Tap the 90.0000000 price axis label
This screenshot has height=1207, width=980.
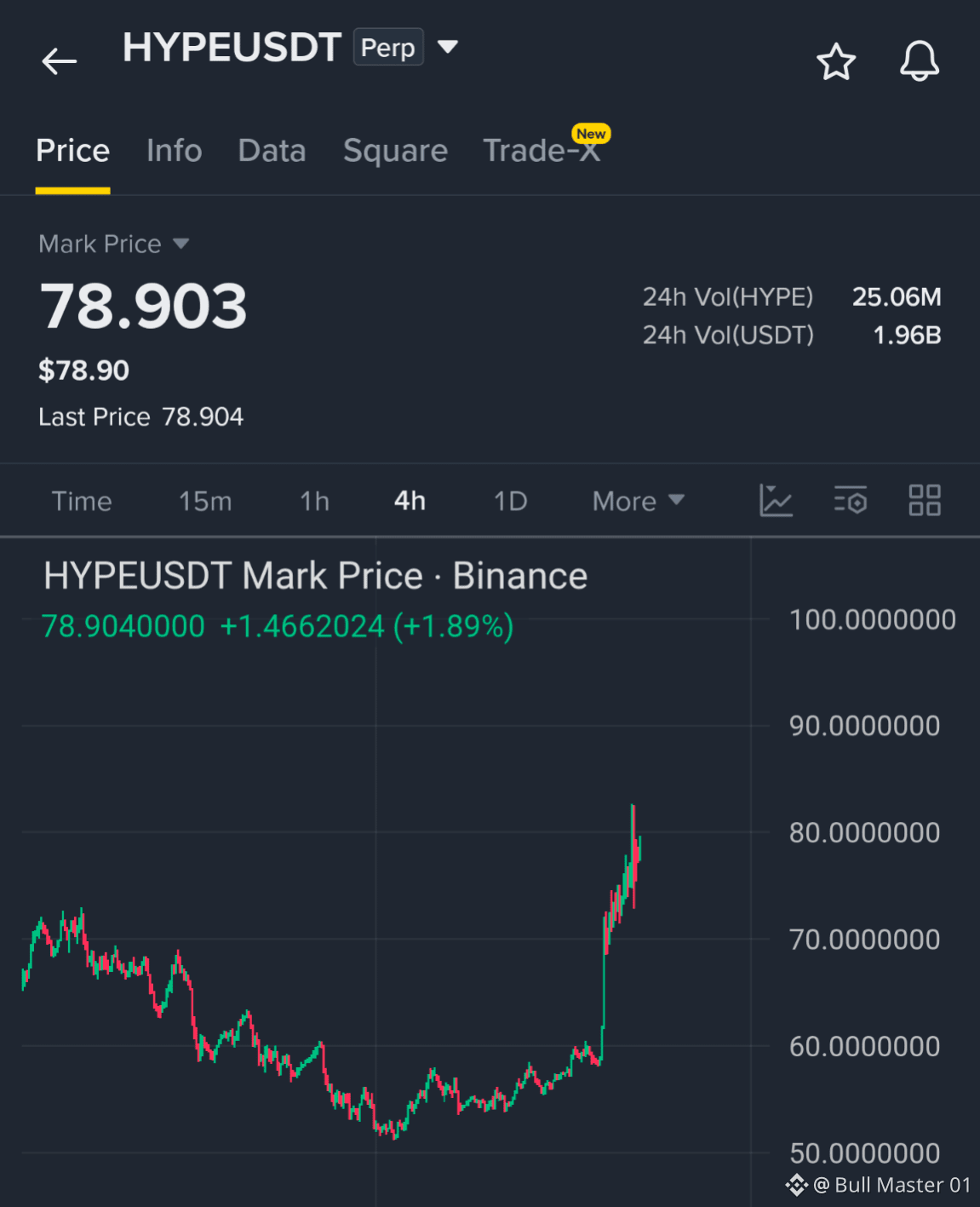point(864,726)
